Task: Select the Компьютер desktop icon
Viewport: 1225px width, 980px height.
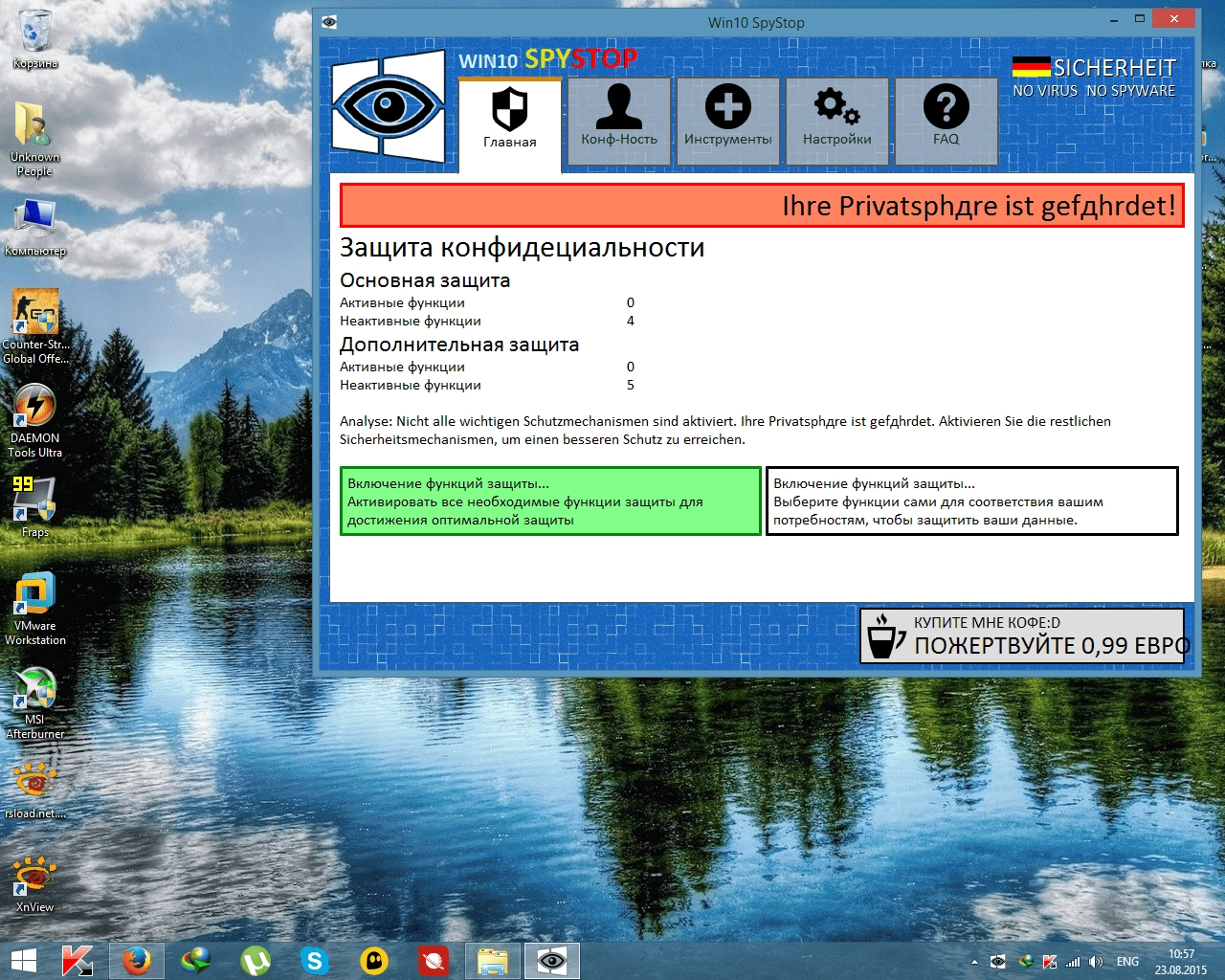Action: [35, 228]
